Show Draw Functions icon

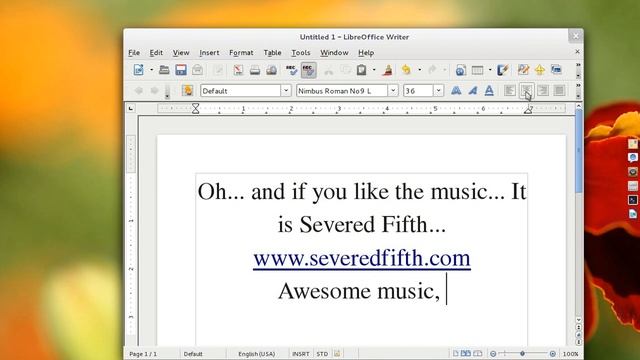click(x=503, y=70)
